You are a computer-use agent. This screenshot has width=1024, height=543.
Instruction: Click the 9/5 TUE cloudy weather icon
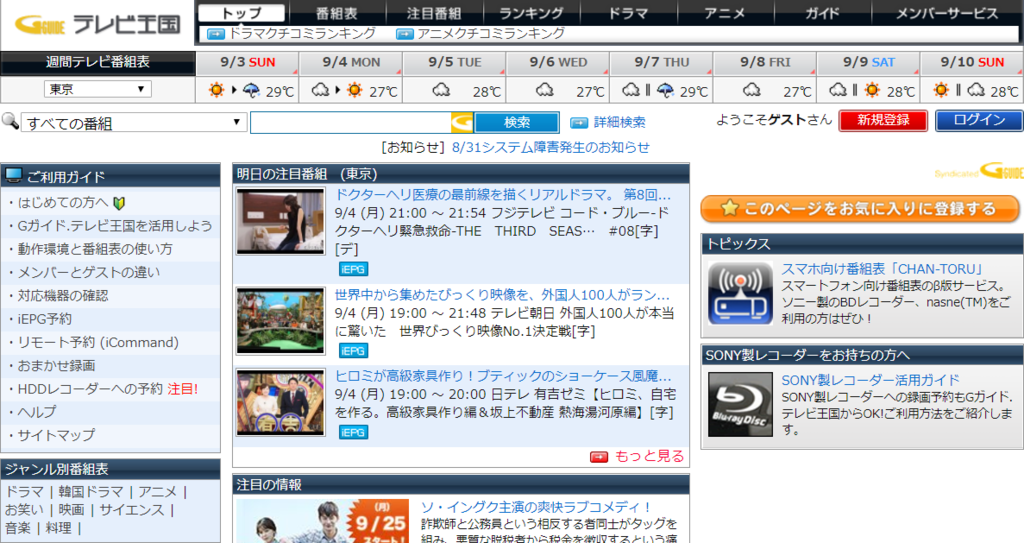(x=441, y=90)
